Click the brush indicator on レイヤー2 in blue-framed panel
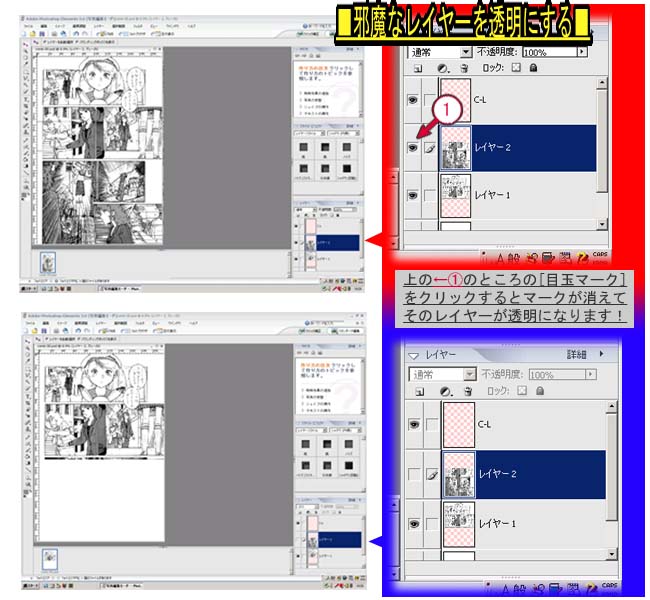650x600 pixels. click(432, 474)
